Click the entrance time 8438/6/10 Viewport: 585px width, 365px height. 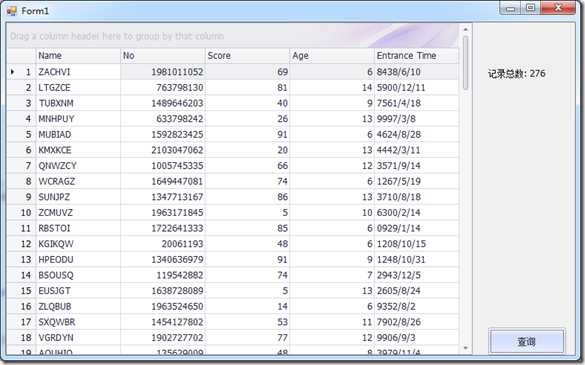pos(417,72)
